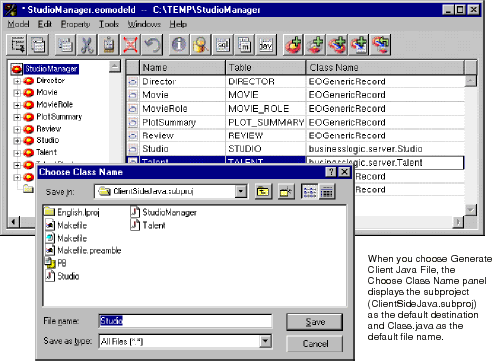Click the 'm' Objective-C file icon
This screenshot has height=361, width=495.
[244, 44]
